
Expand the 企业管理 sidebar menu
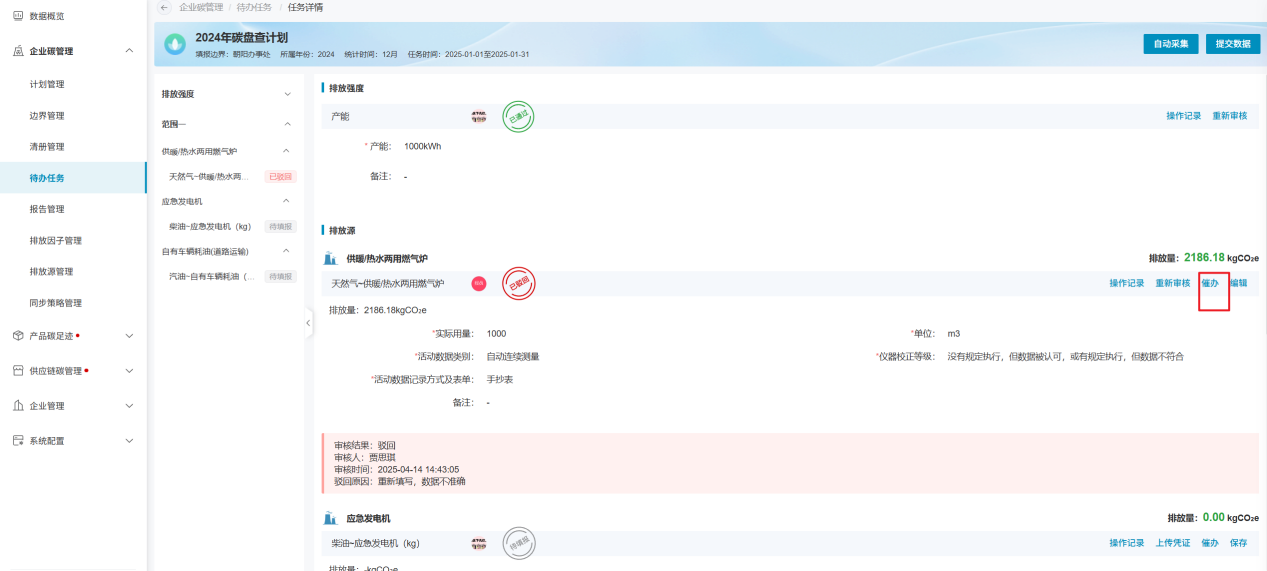point(128,406)
